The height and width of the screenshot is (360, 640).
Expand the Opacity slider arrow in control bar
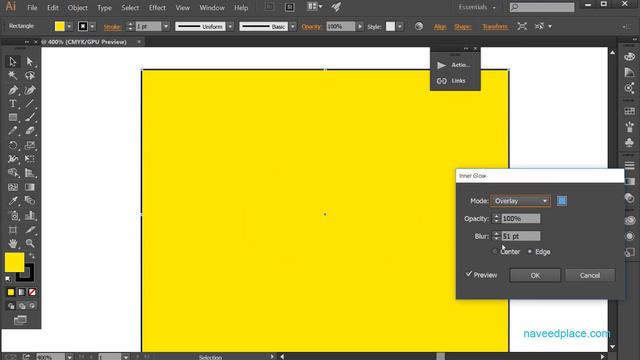click(360, 27)
